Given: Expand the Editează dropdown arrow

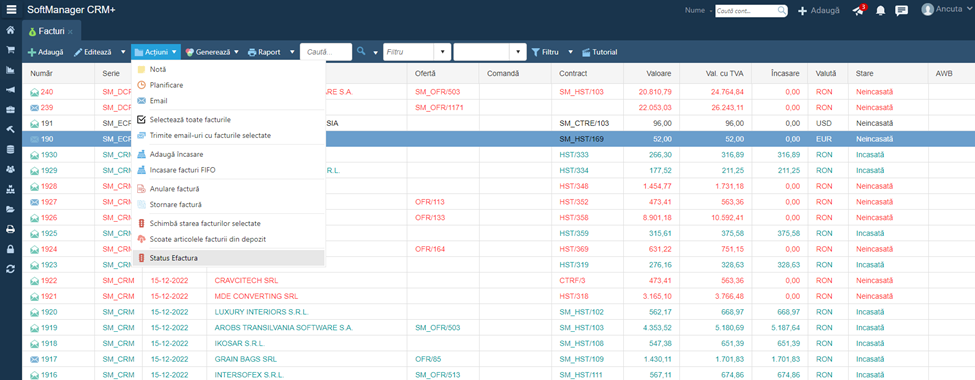Looking at the screenshot, I should coord(123,52).
